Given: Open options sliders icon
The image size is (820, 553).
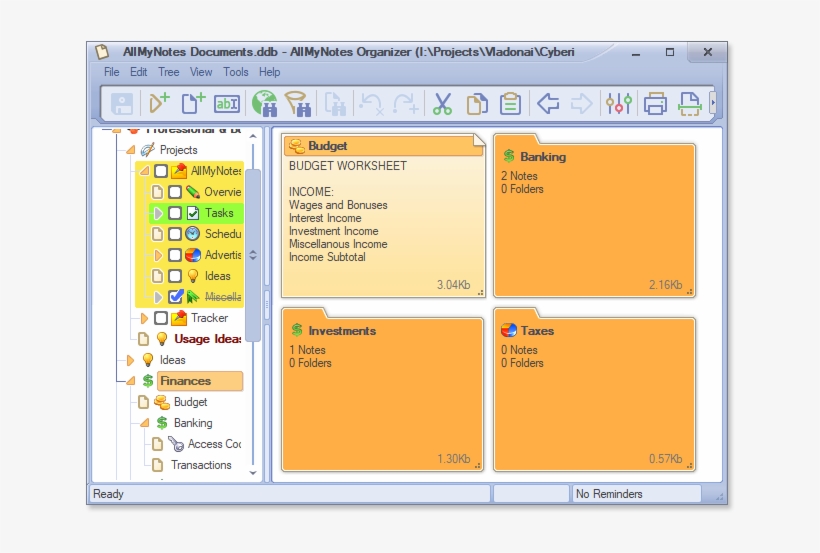Looking at the screenshot, I should (619, 103).
